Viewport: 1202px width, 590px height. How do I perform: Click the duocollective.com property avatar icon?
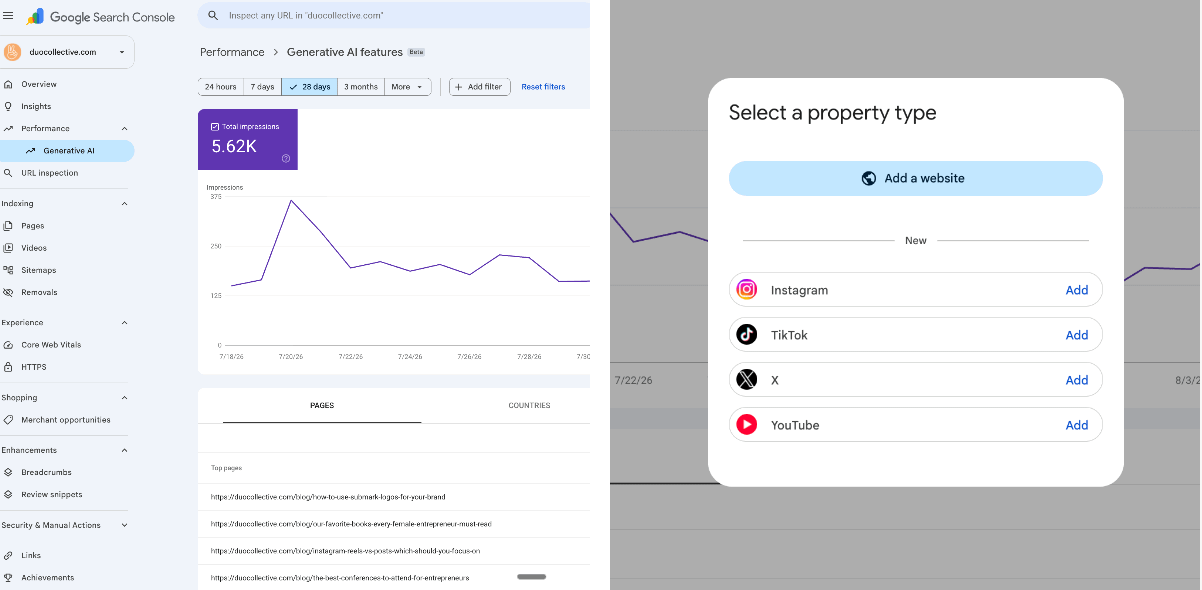[x=12, y=52]
